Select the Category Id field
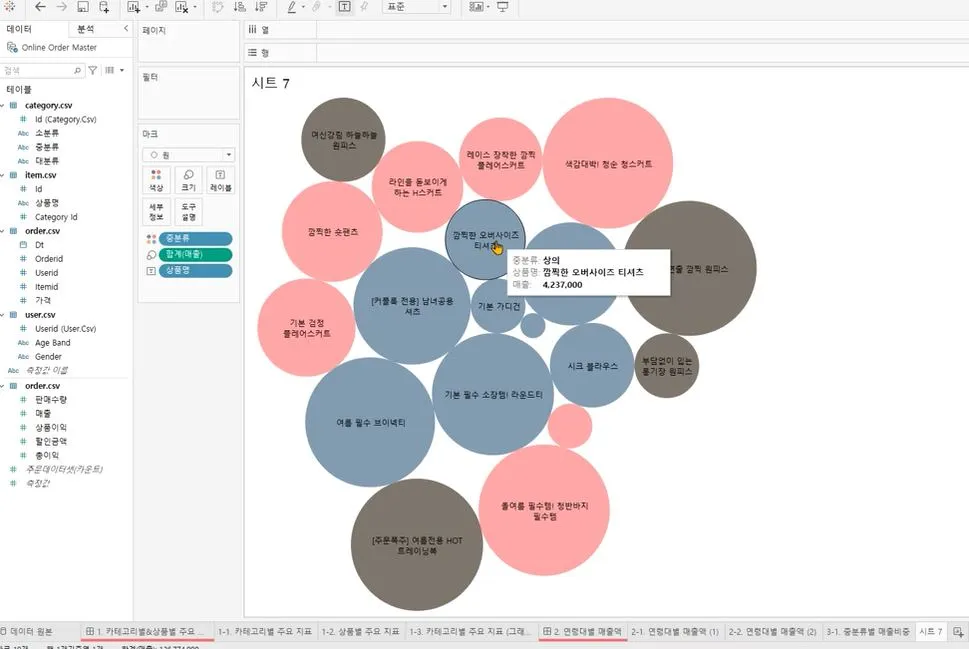 tap(56, 218)
